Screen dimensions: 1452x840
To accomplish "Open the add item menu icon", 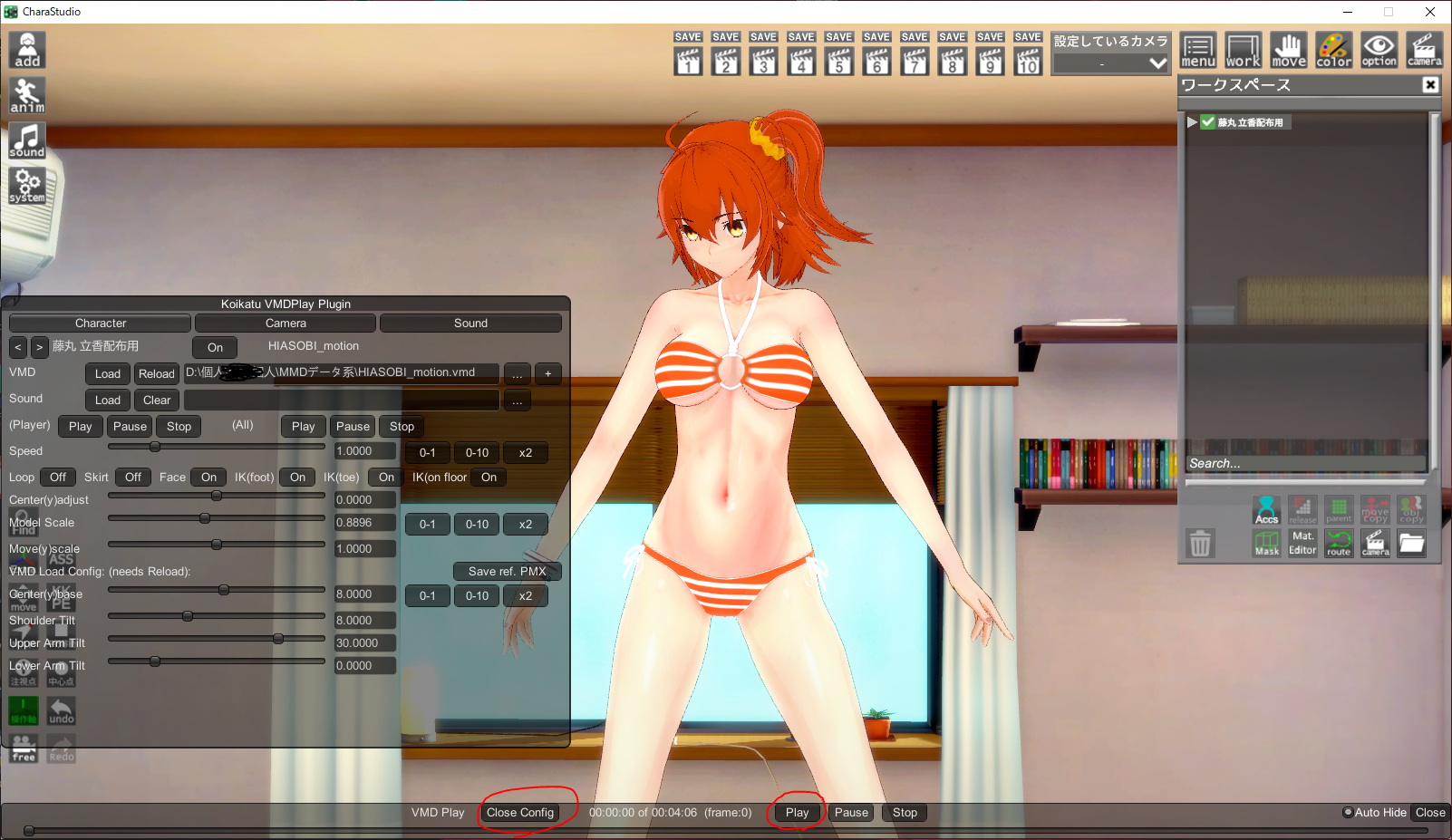I will [x=27, y=51].
